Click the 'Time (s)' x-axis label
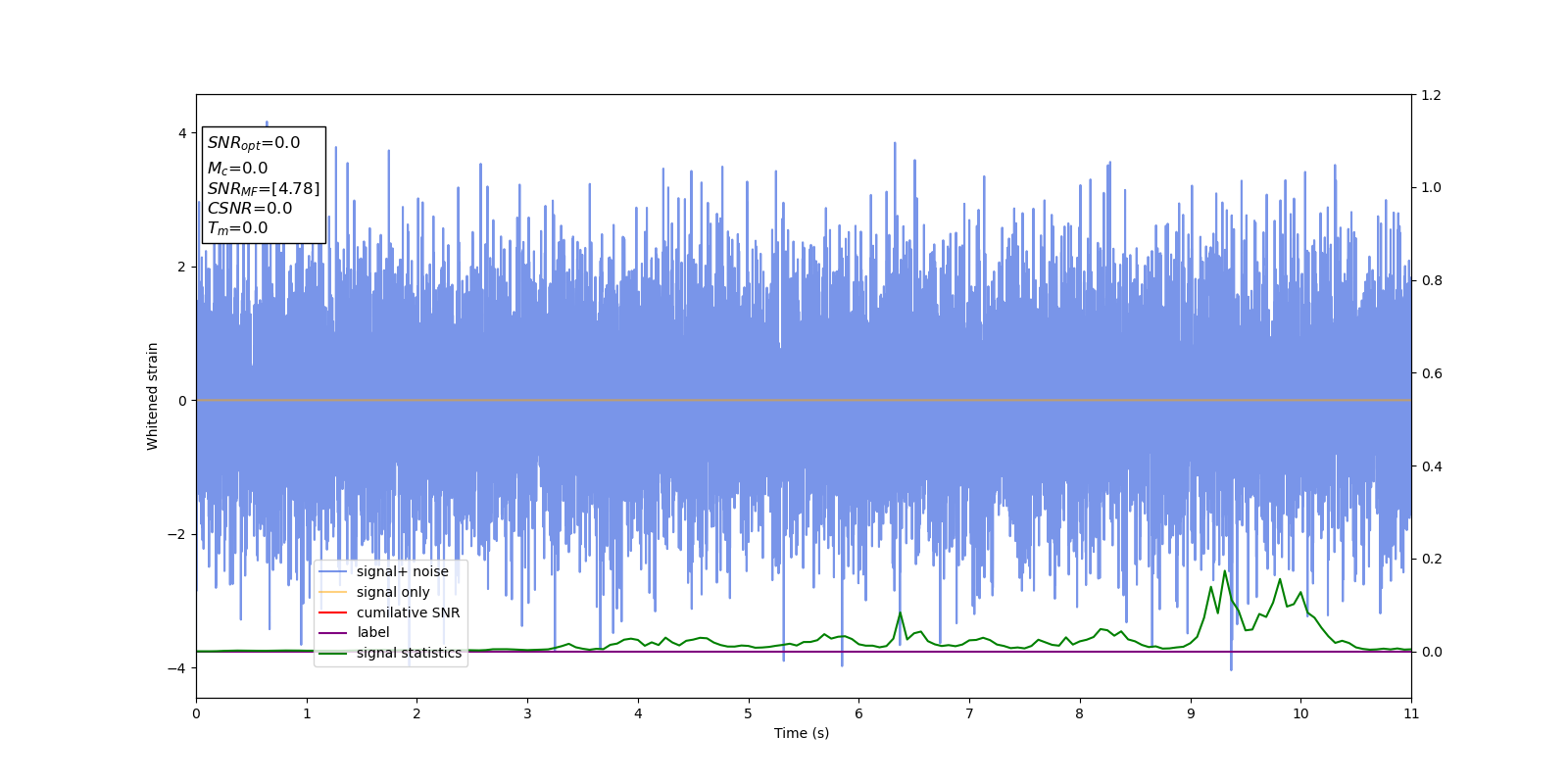Image resolution: width=1568 pixels, height=784 pixels. [x=802, y=733]
